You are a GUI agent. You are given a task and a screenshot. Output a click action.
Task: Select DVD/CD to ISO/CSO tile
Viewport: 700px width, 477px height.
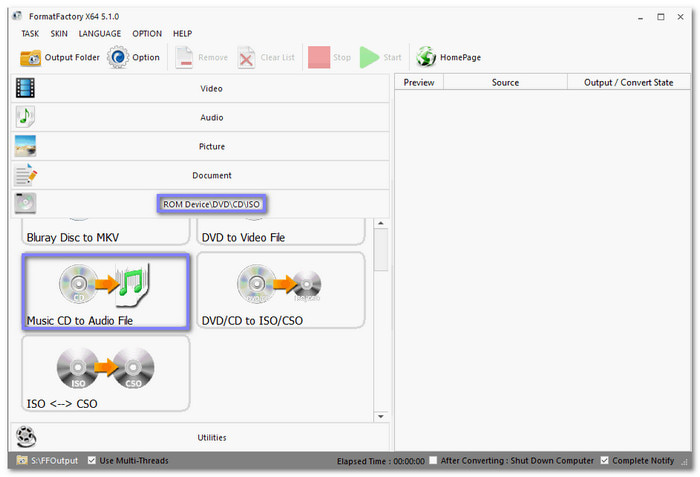pos(281,290)
